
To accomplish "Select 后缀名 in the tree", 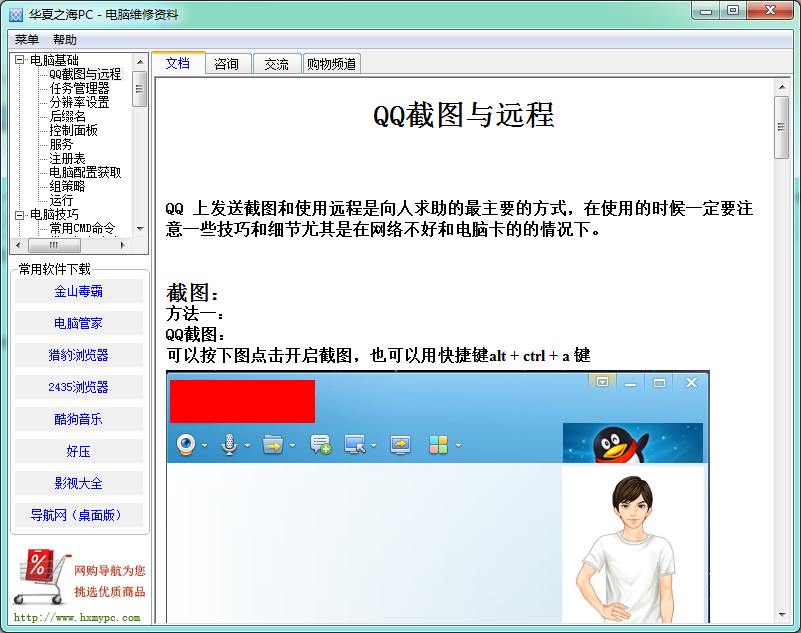I will point(67,116).
